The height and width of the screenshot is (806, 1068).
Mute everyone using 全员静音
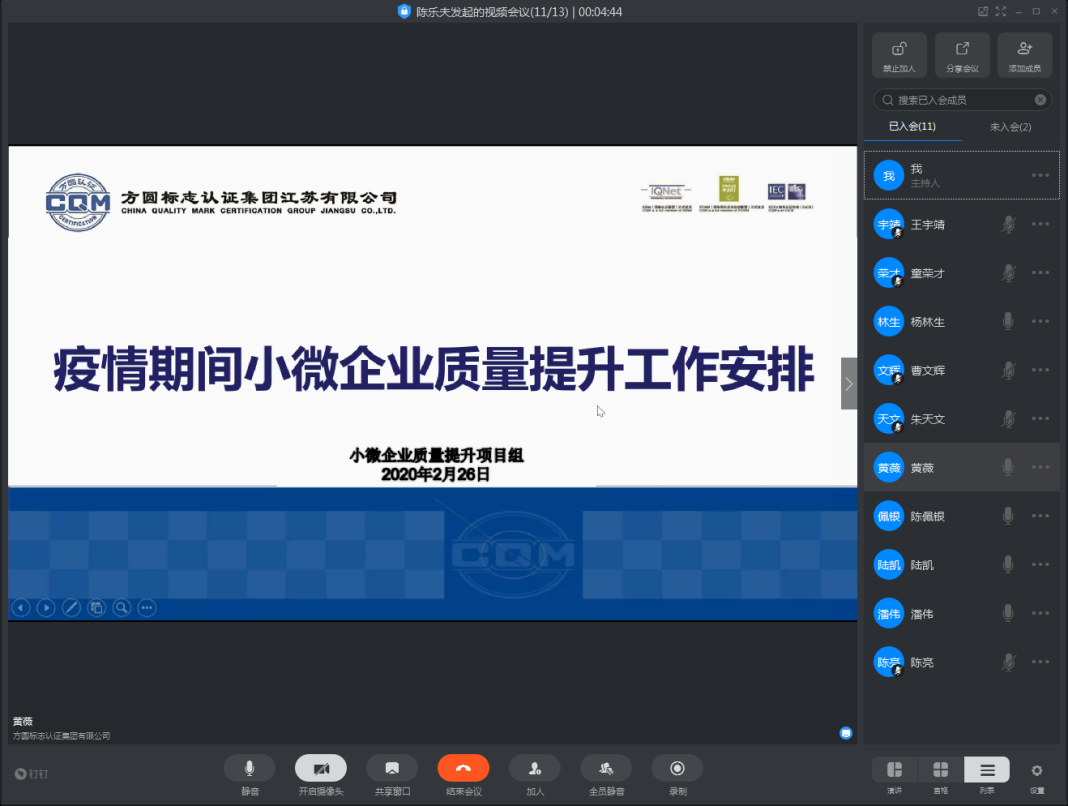click(606, 768)
